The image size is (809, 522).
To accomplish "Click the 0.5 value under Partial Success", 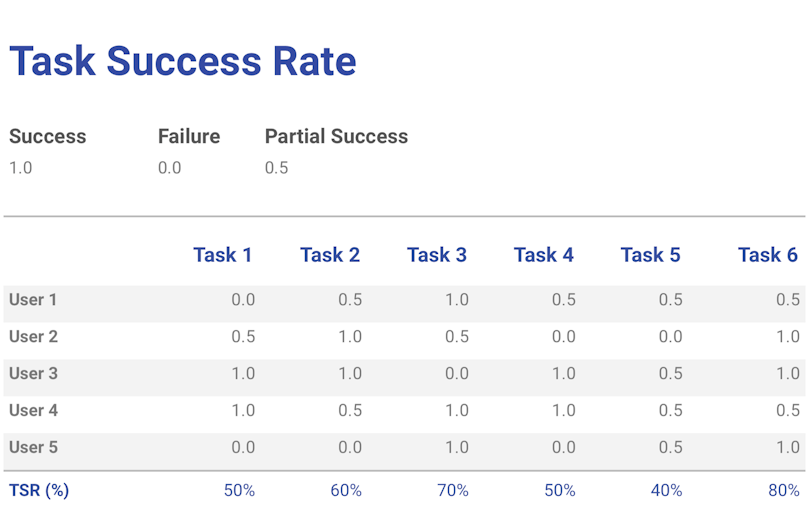I will [276, 168].
